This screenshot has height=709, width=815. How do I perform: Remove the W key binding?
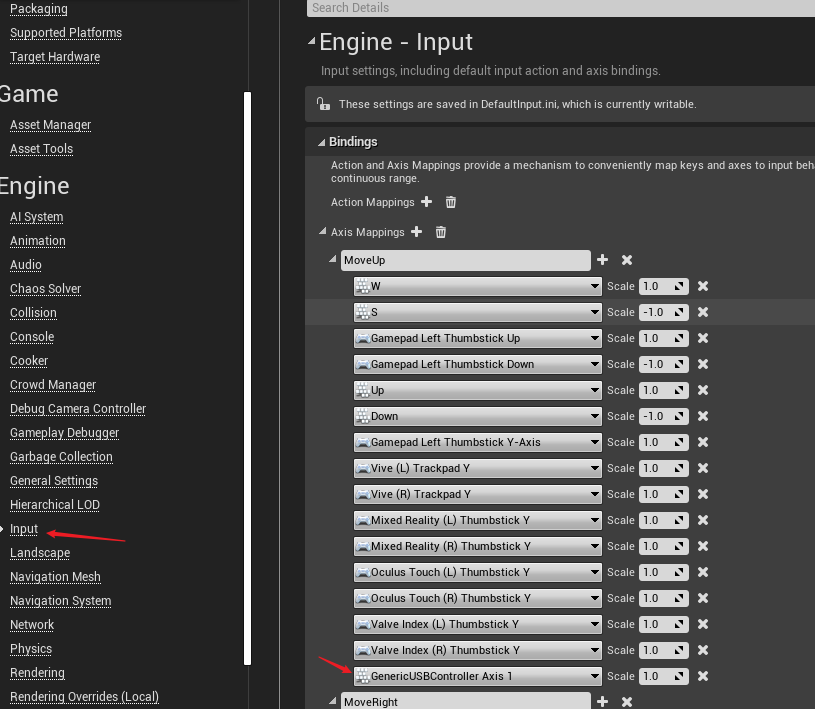(x=703, y=286)
